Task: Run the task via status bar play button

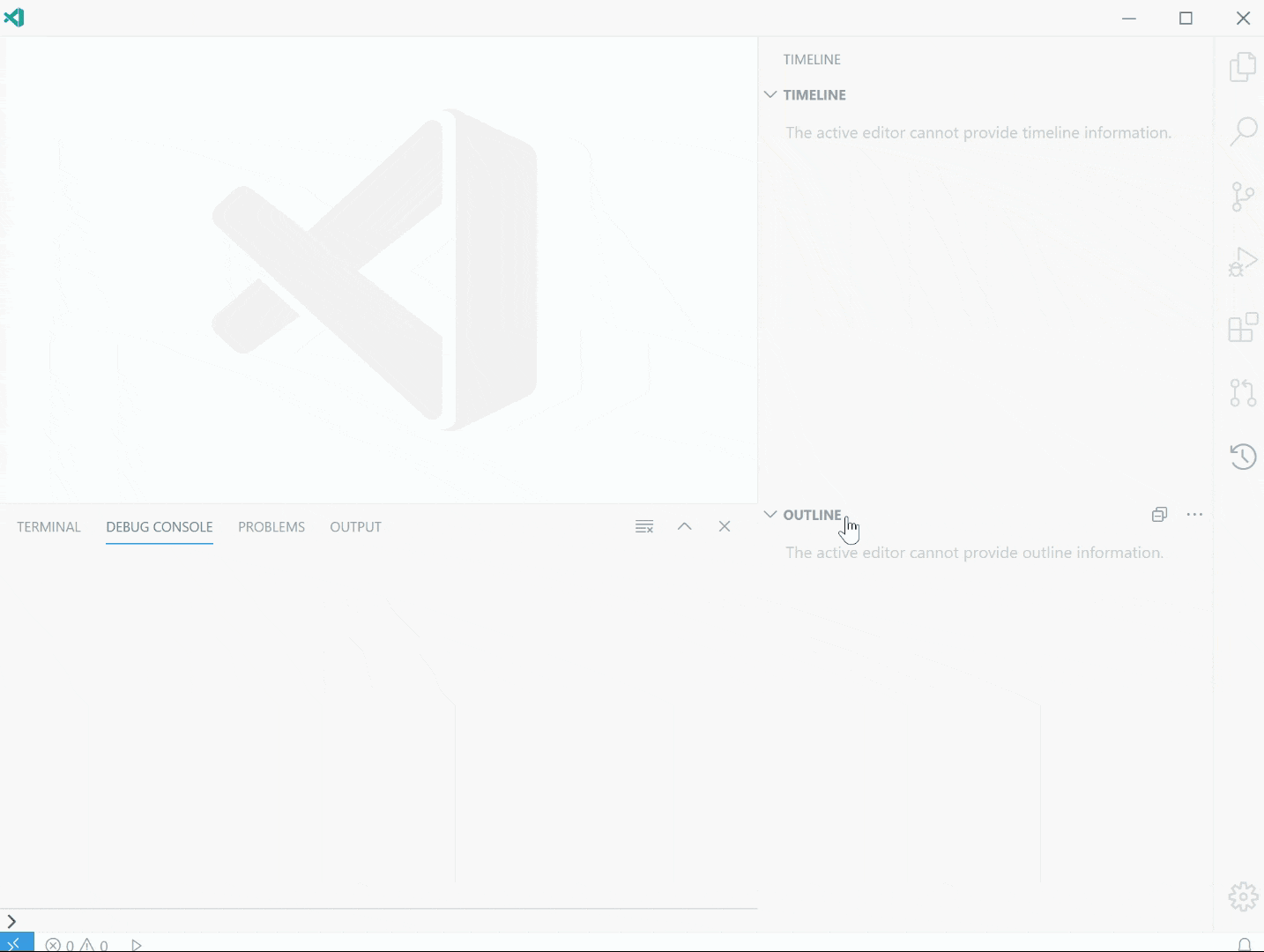Action: (136, 944)
